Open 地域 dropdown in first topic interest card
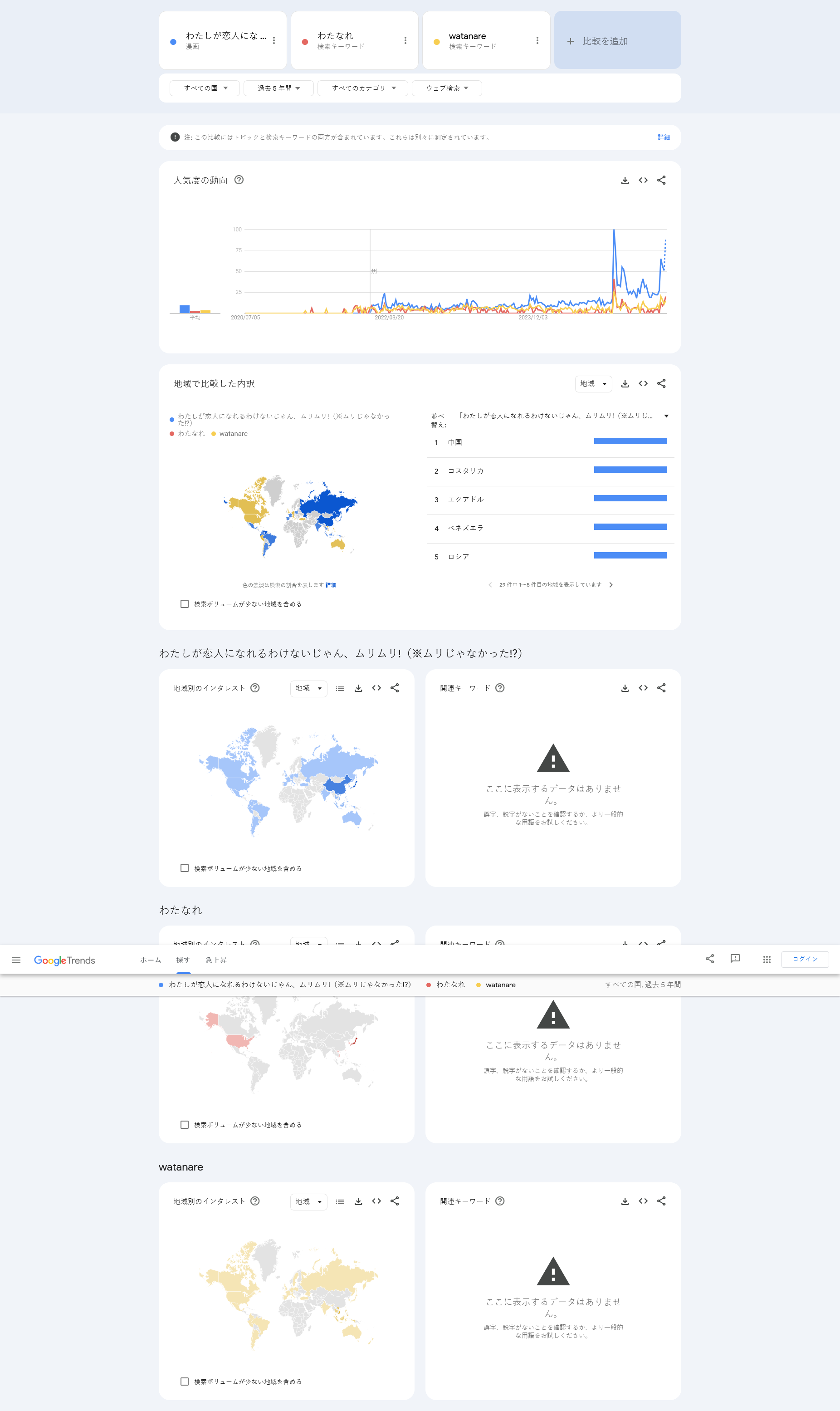 [308, 689]
